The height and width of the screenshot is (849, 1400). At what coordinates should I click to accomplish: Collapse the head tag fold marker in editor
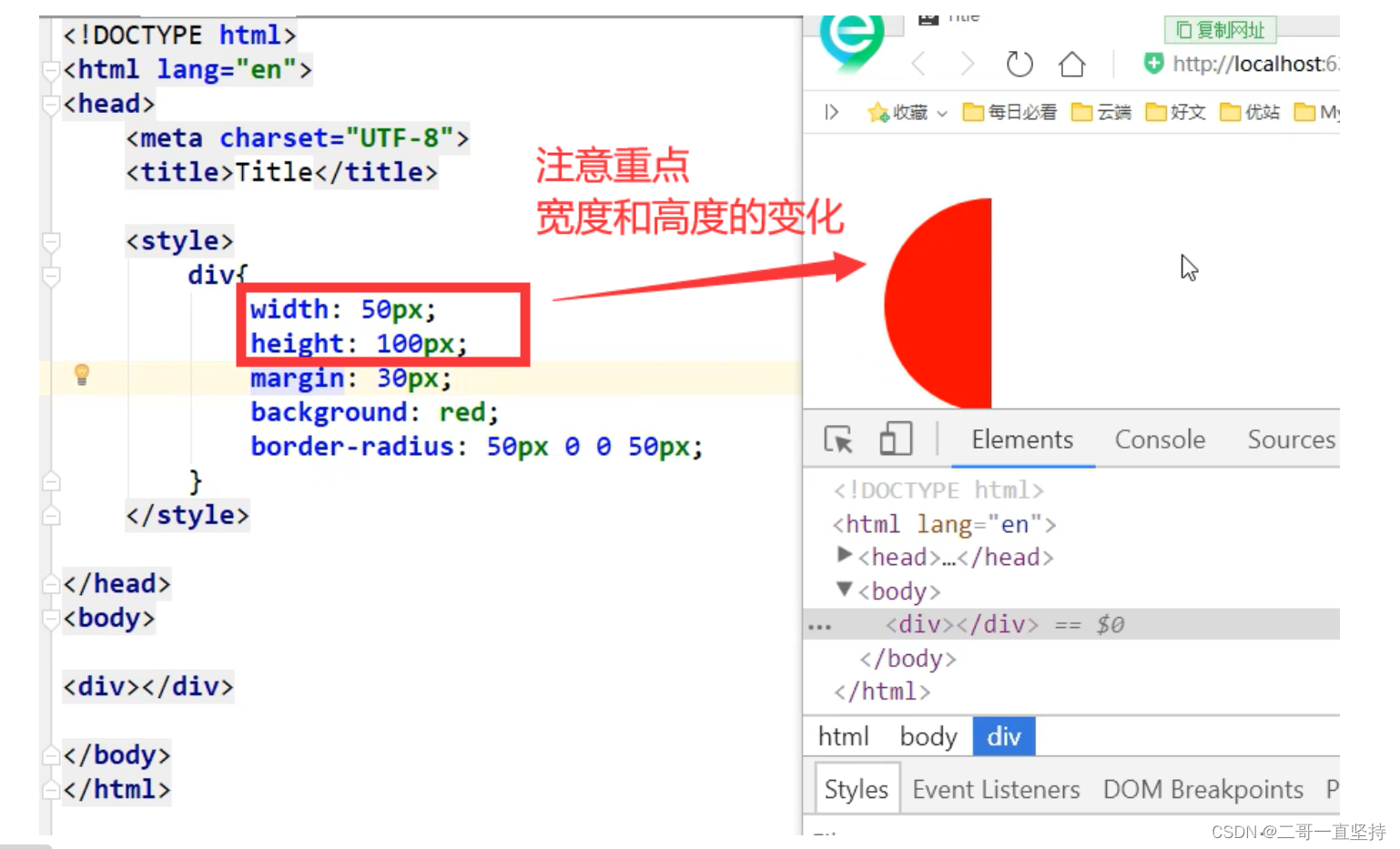tap(51, 104)
